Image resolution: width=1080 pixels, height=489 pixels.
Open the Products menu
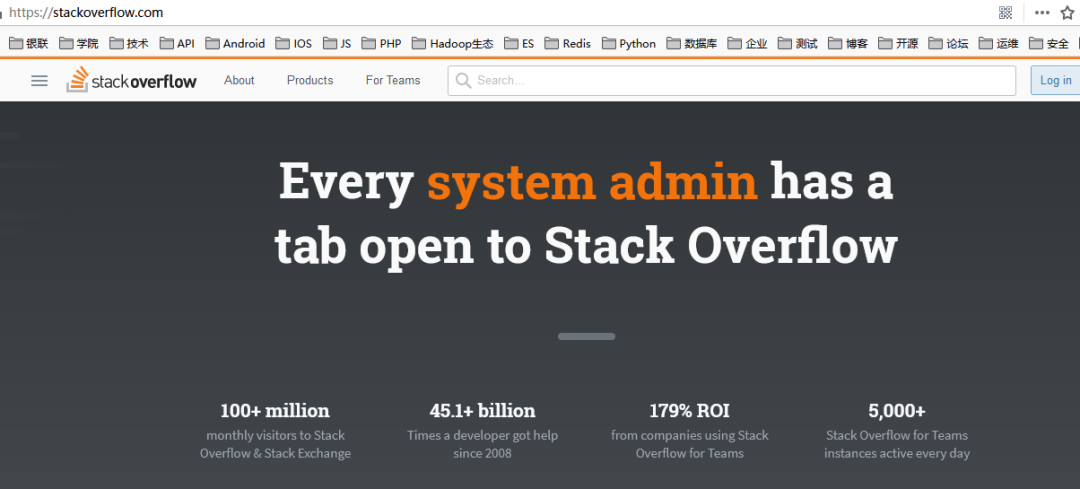(x=310, y=81)
